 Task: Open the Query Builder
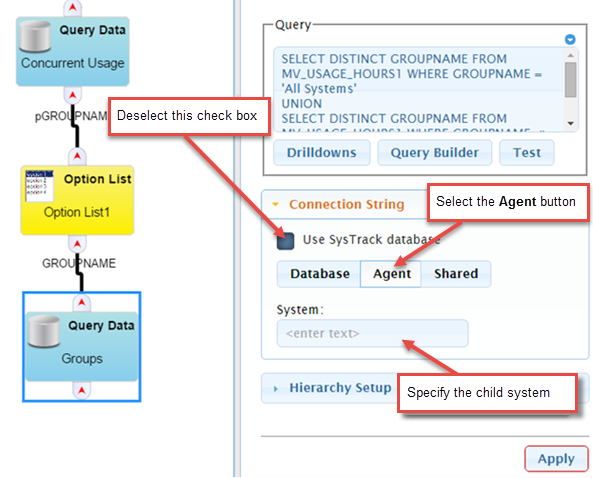pos(435,153)
